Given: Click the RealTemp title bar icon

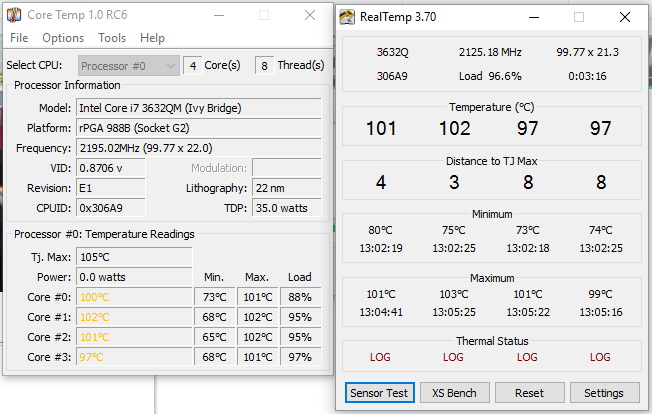Looking at the screenshot, I should pyautogui.click(x=347, y=17).
